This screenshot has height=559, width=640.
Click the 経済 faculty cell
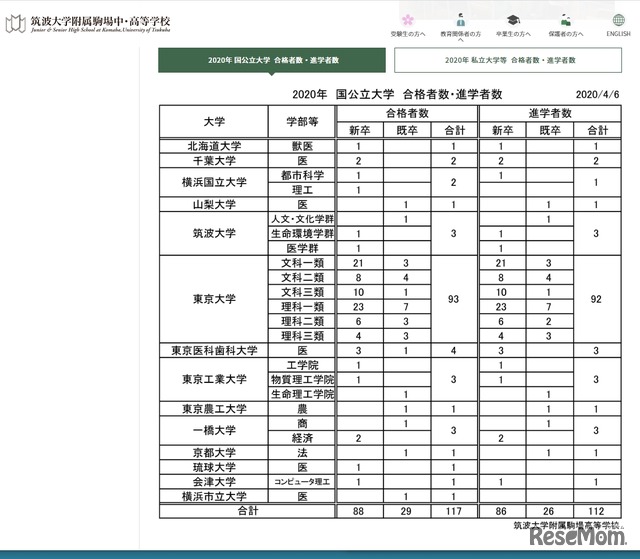coord(302,438)
